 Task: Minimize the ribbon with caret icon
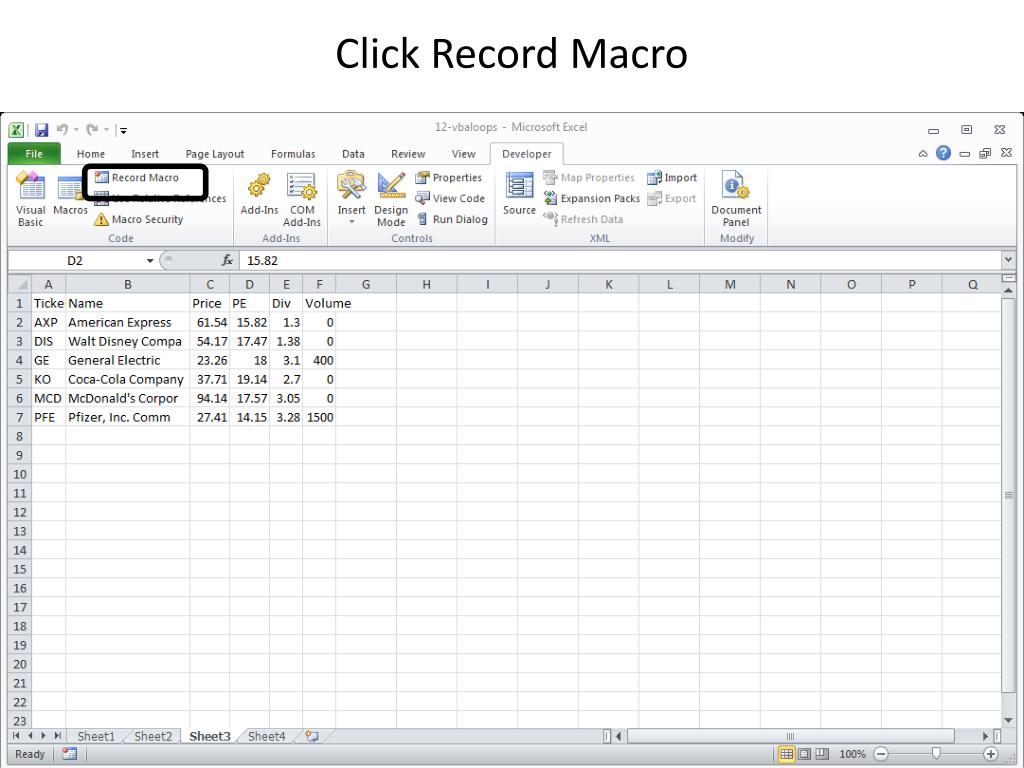click(923, 153)
